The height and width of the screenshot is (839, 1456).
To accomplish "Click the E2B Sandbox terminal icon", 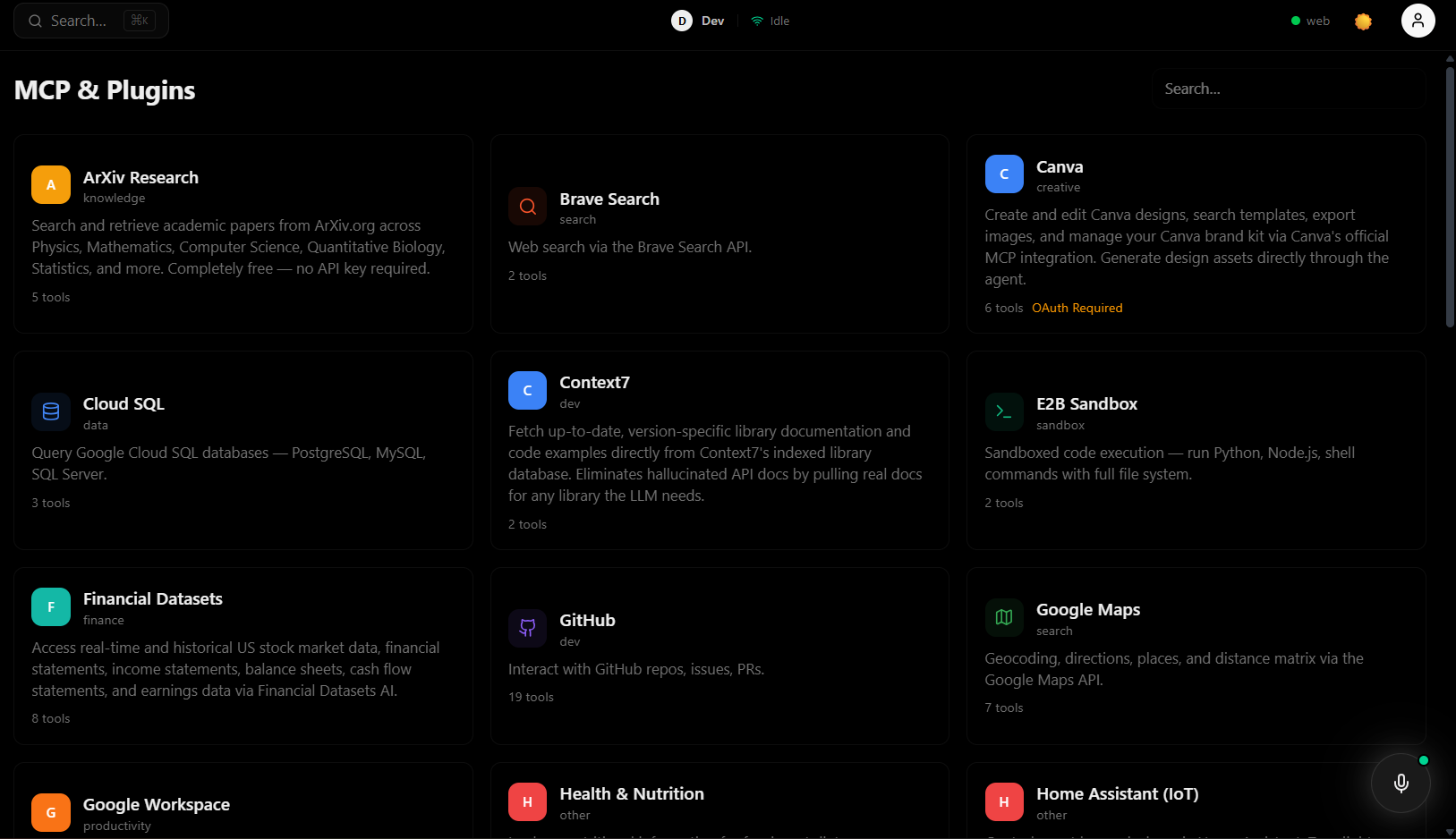I will point(1004,411).
